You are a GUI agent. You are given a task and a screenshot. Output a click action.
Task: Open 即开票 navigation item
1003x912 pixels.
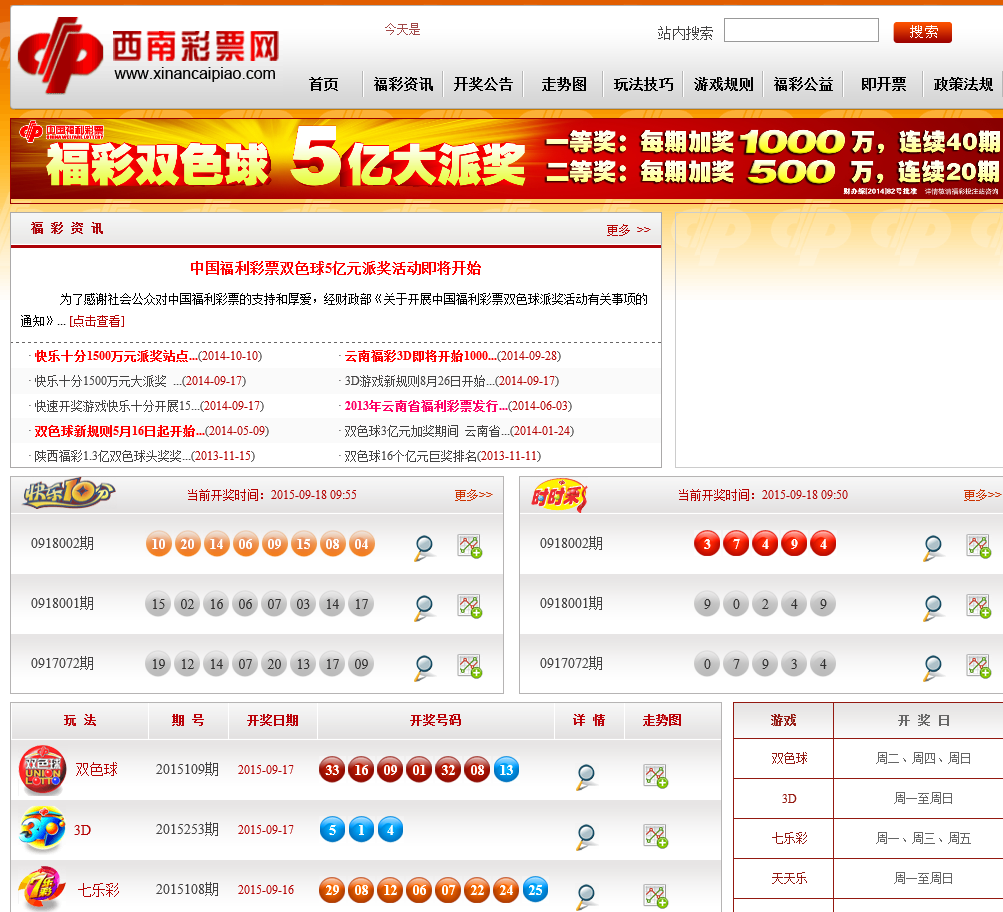(883, 84)
